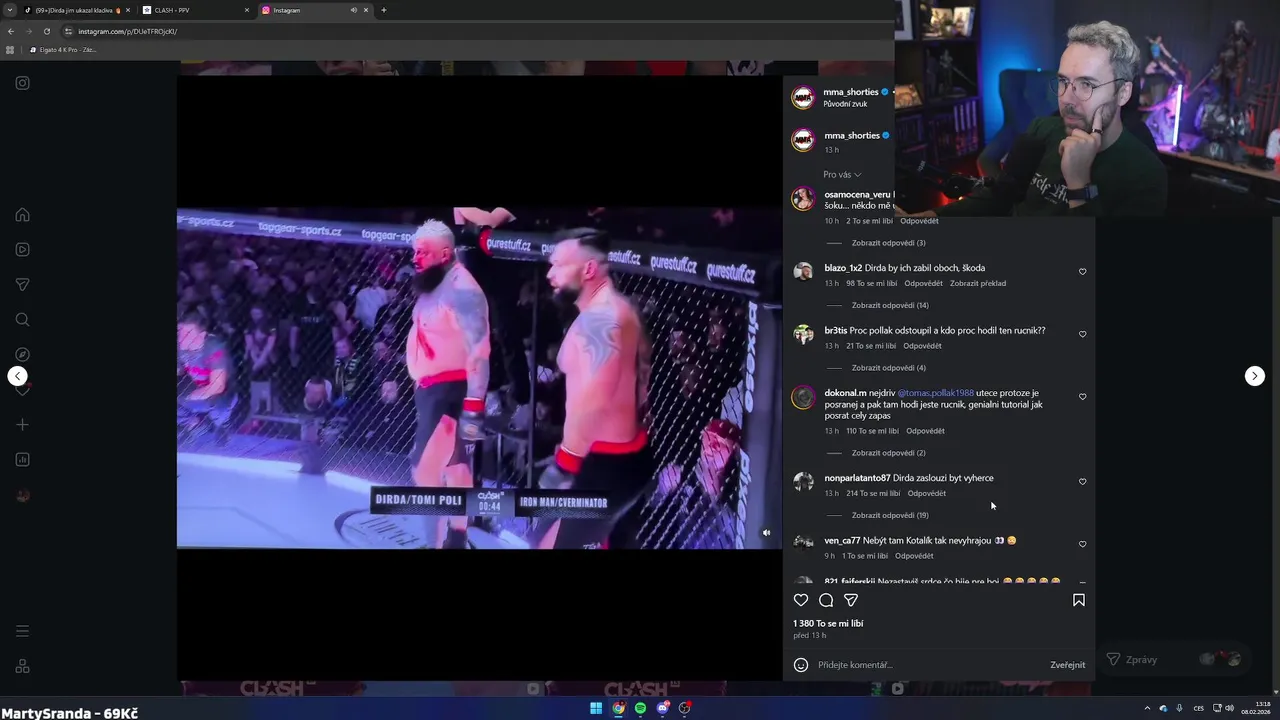
Task: Open Spotify from the taskbar
Action: [x=640, y=708]
